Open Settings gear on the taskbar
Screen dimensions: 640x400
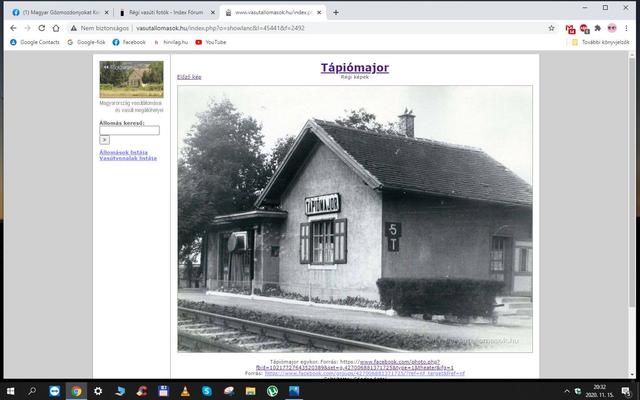[98, 391]
